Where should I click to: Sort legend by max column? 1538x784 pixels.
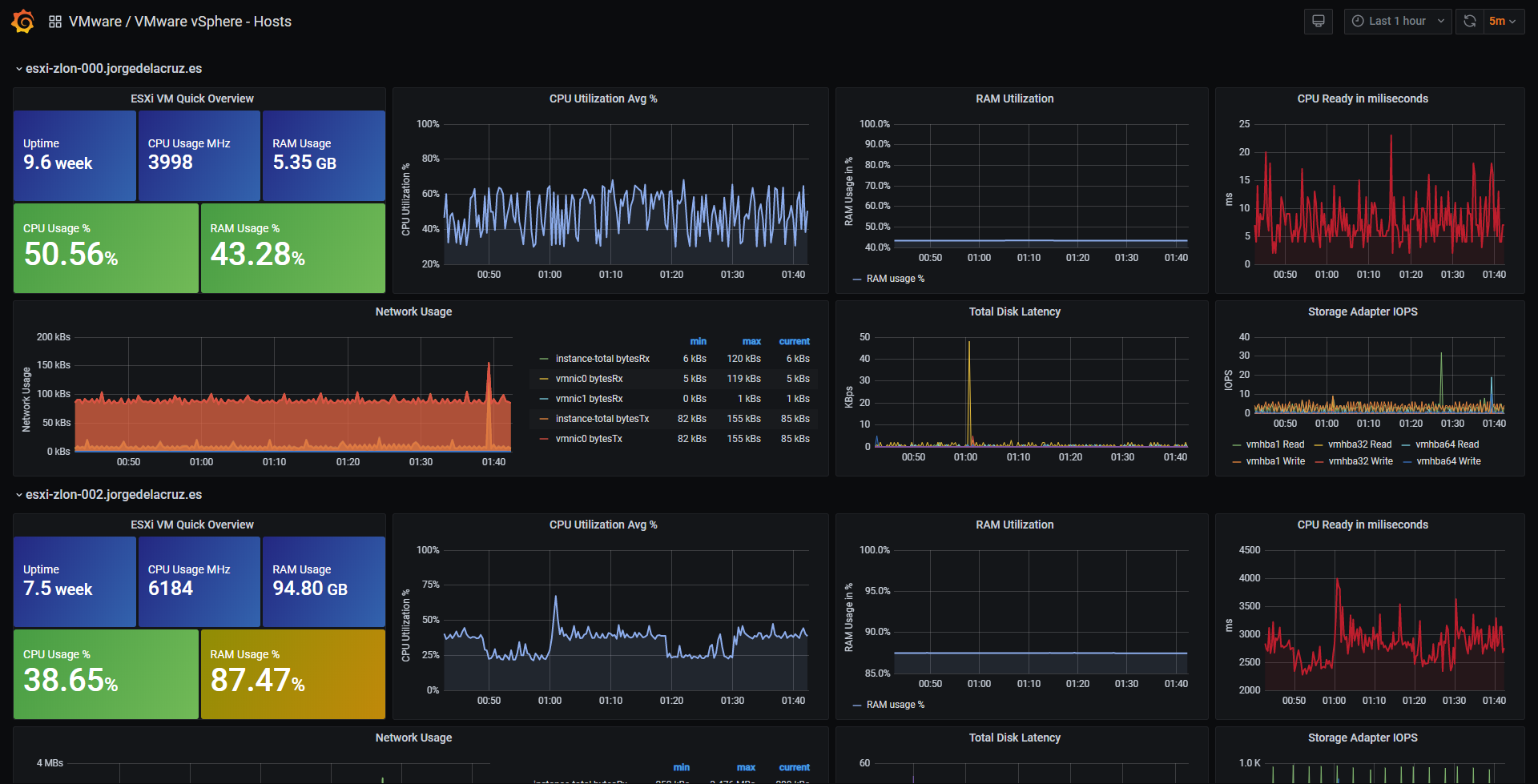(751, 341)
